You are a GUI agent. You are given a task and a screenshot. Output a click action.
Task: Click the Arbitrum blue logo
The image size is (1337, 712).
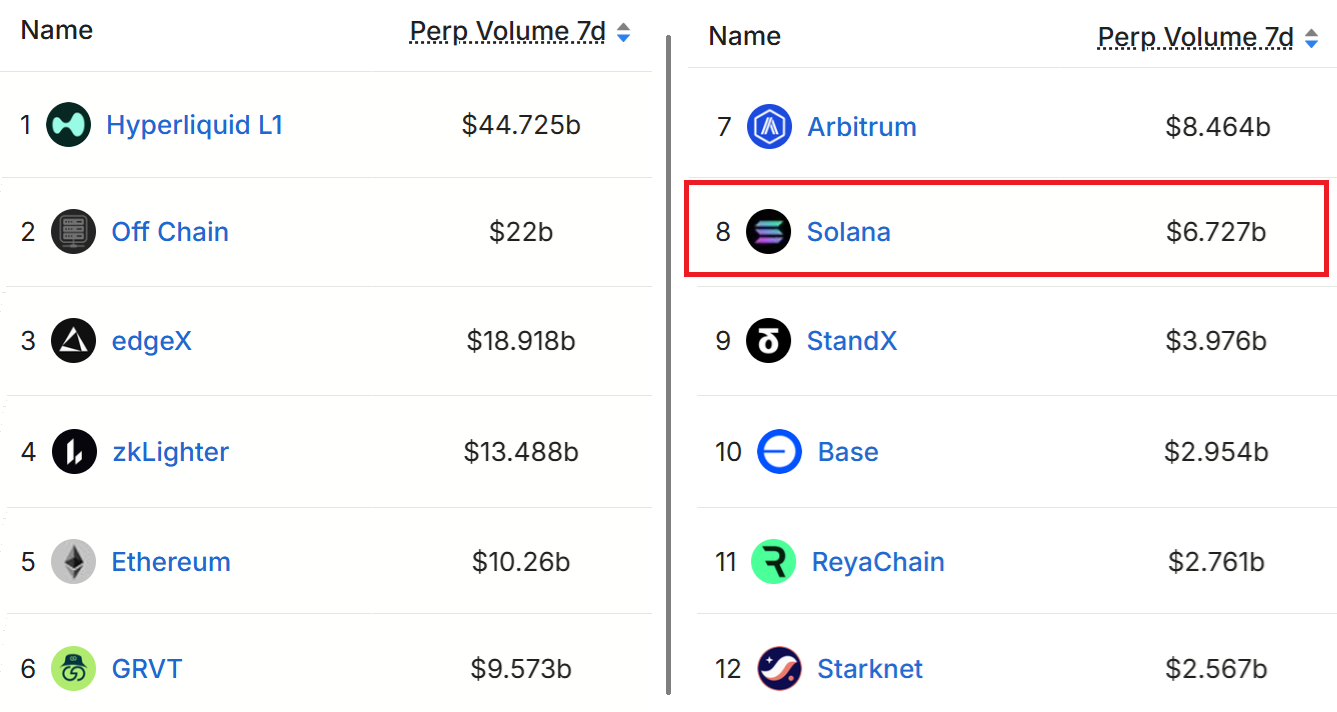click(768, 126)
